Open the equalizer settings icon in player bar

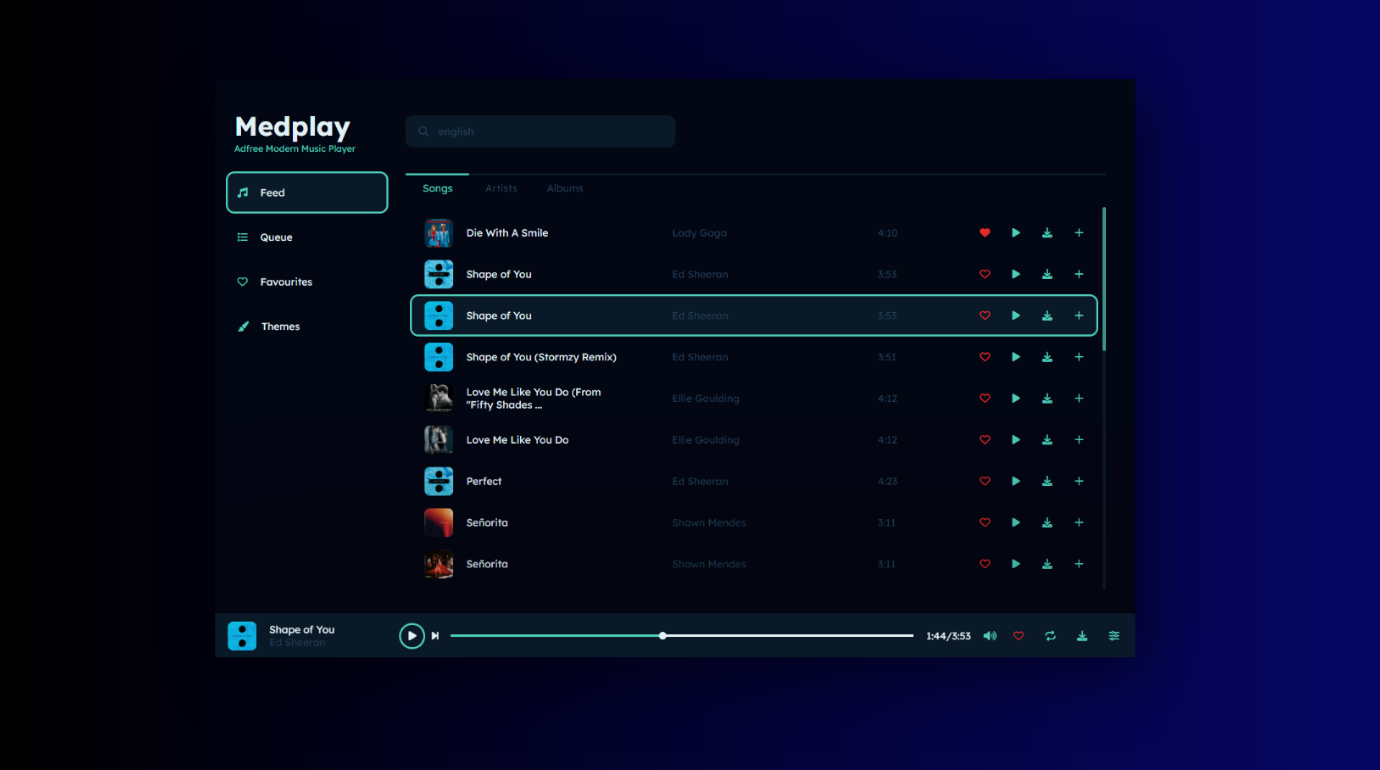click(x=1113, y=636)
